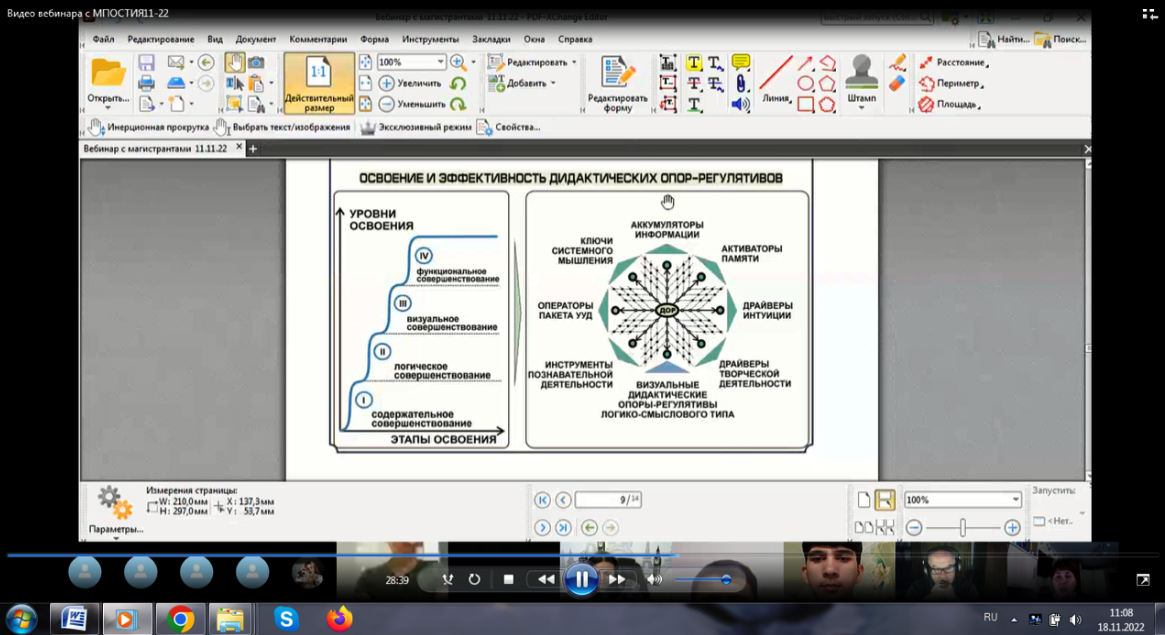This screenshot has width=1165, height=635.
Task: Expand the Редактировать dropdown
Action: (574, 62)
